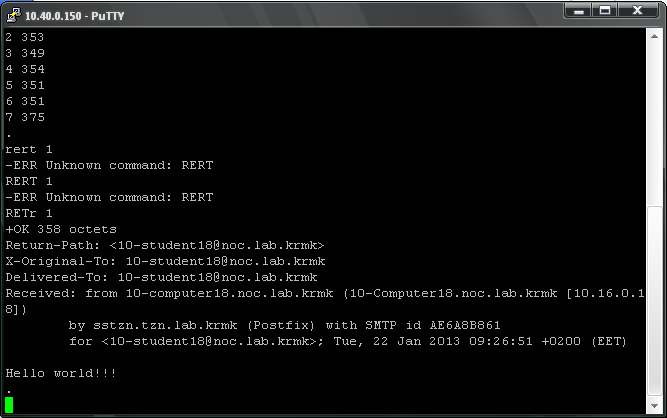This screenshot has width=667, height=418.
Task: Click the 'RETr 1' command line
Action: click(x=29, y=213)
